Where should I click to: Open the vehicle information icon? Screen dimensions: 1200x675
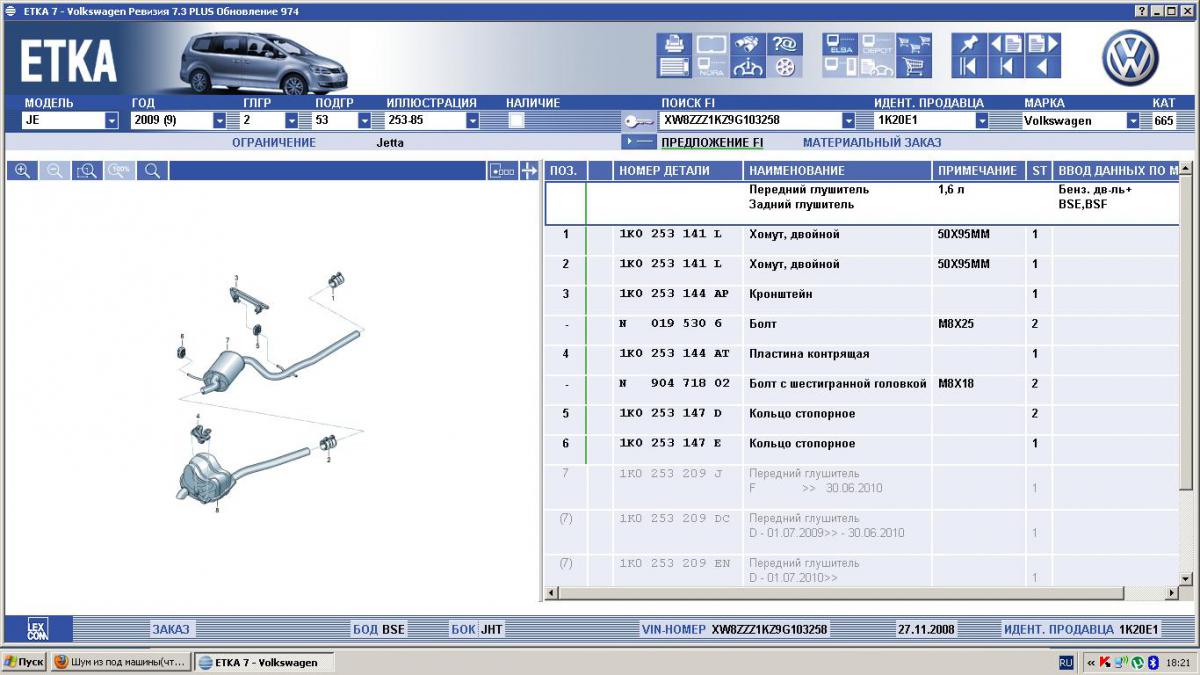747,67
